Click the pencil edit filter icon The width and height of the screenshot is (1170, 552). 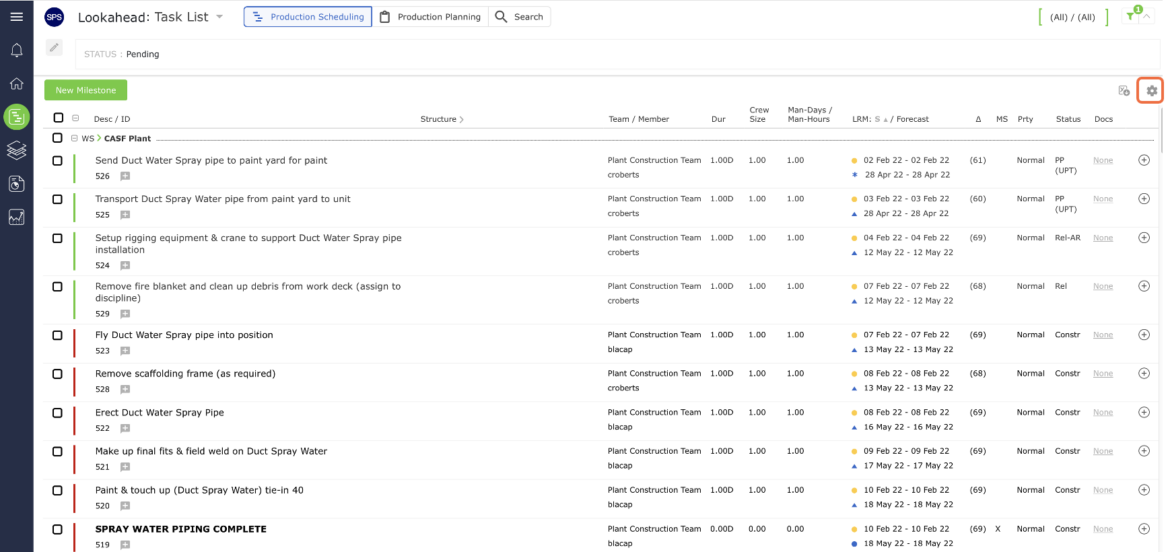coord(54,48)
